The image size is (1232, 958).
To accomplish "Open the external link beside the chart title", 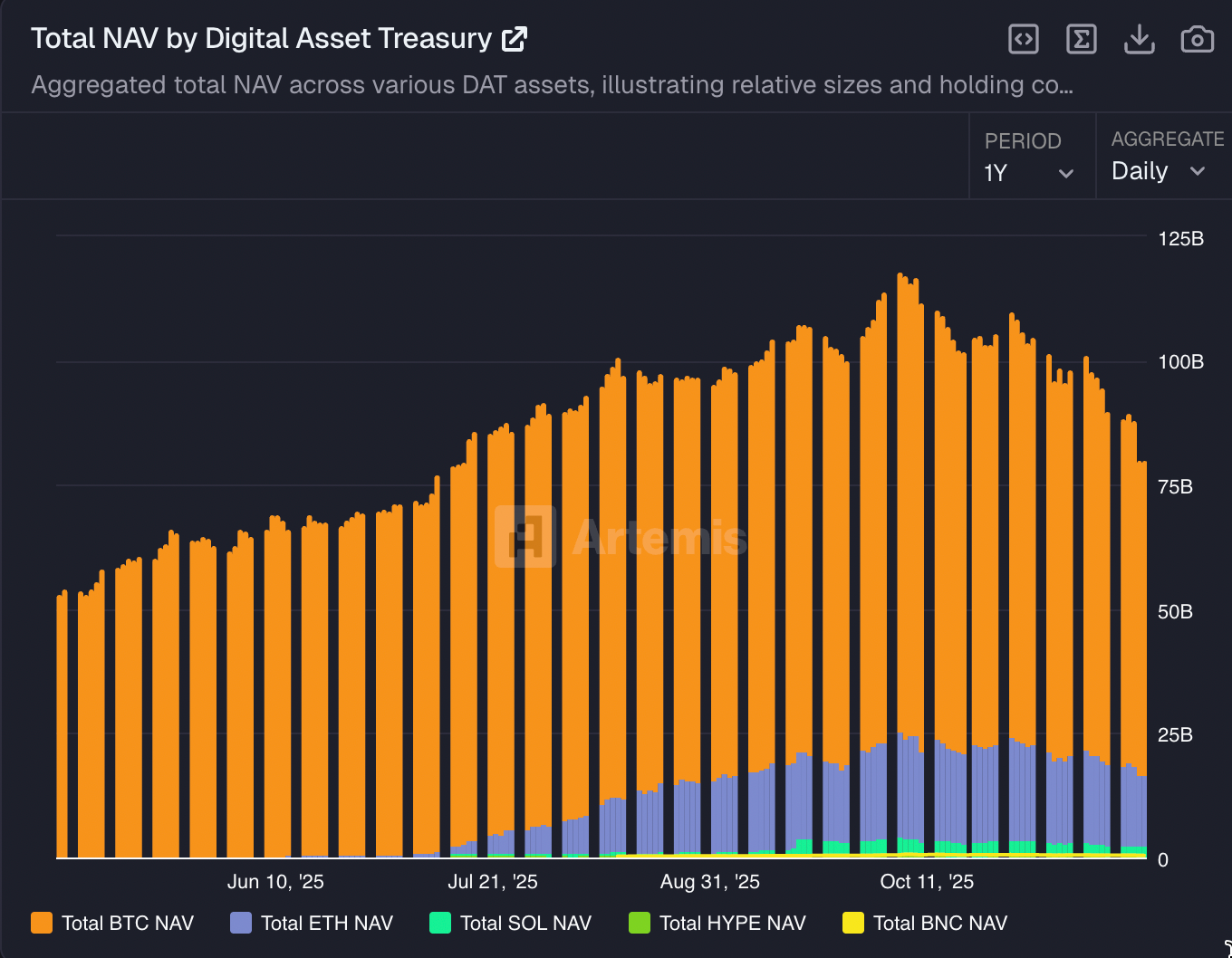I will (515, 38).
